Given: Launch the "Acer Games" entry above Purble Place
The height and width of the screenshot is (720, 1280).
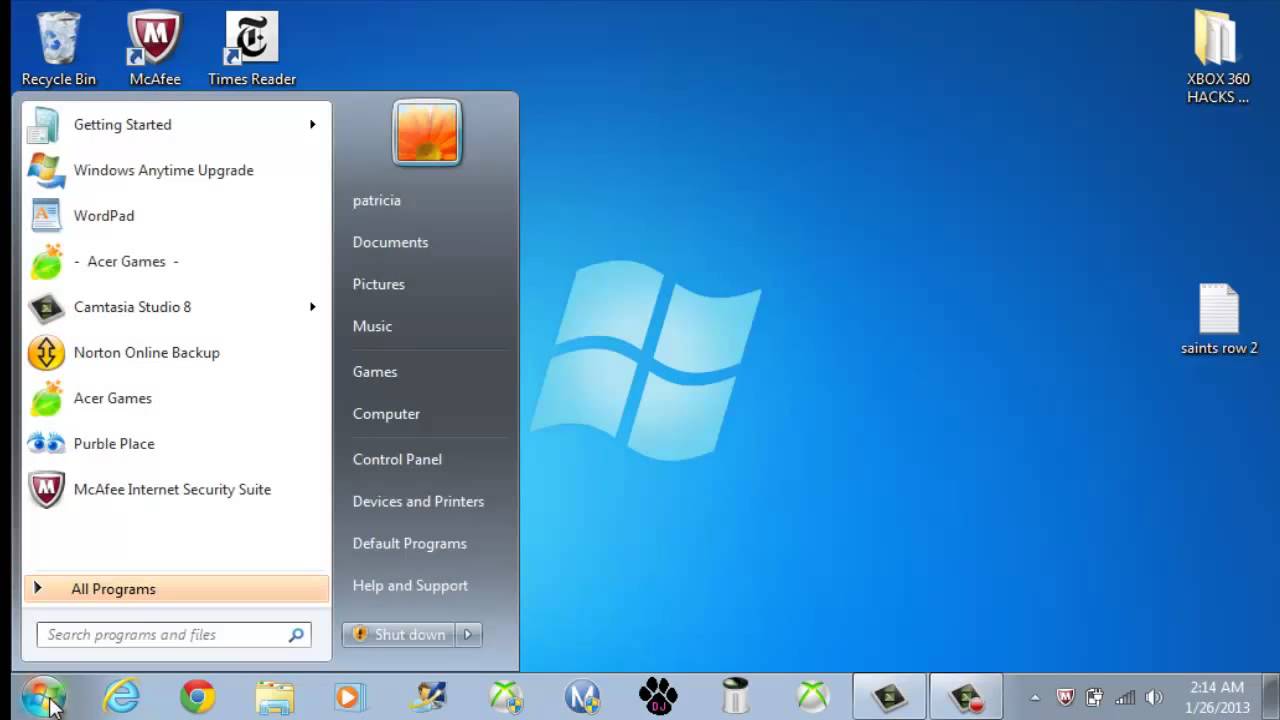Looking at the screenshot, I should click(x=176, y=398).
